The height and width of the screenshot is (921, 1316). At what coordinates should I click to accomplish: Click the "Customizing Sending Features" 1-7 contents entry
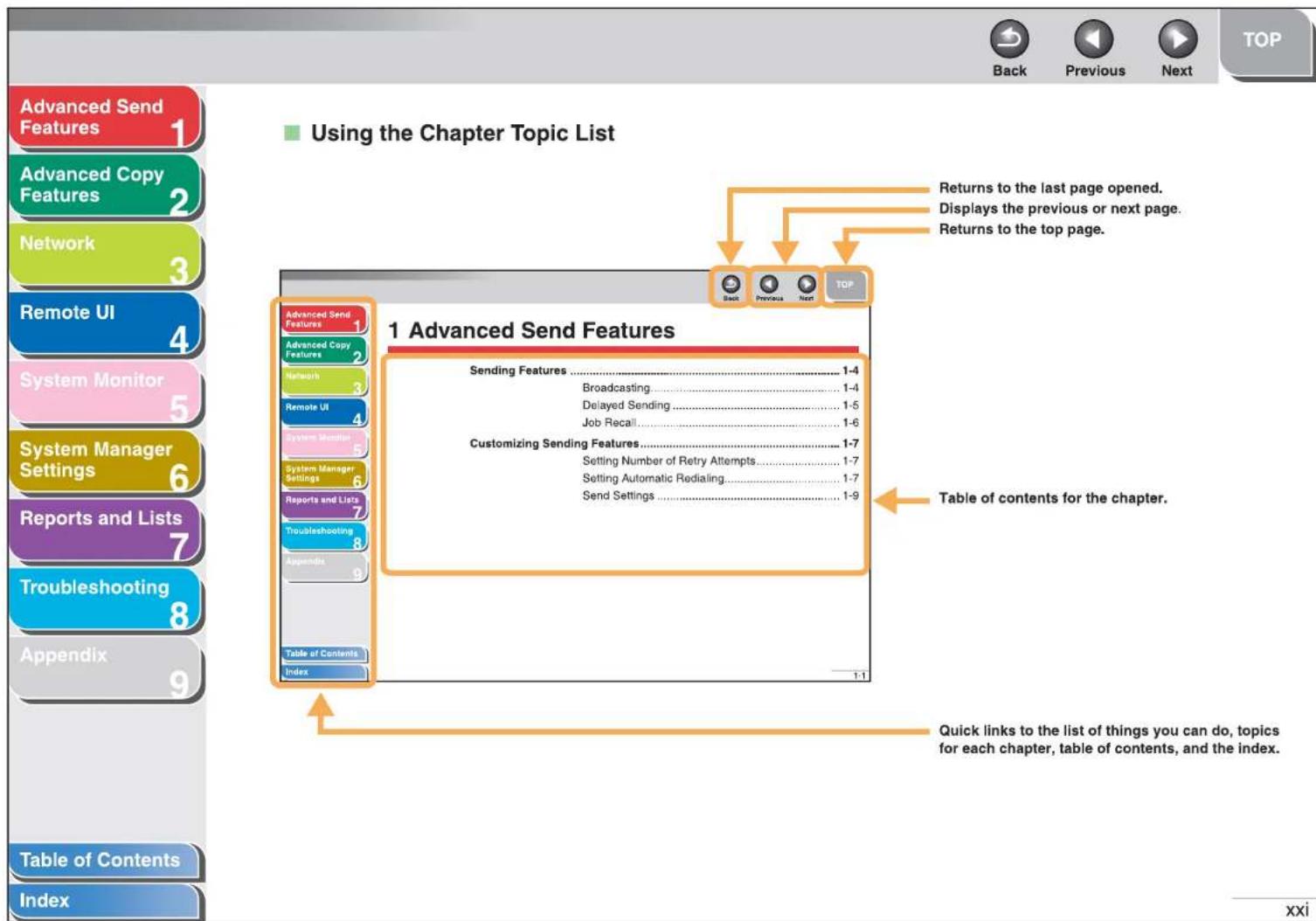(663, 444)
